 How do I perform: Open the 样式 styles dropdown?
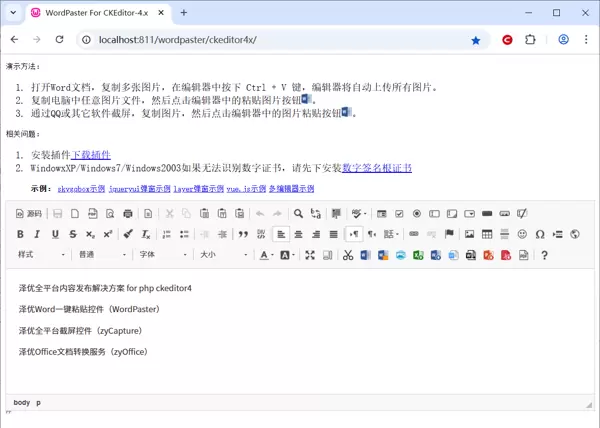40,255
